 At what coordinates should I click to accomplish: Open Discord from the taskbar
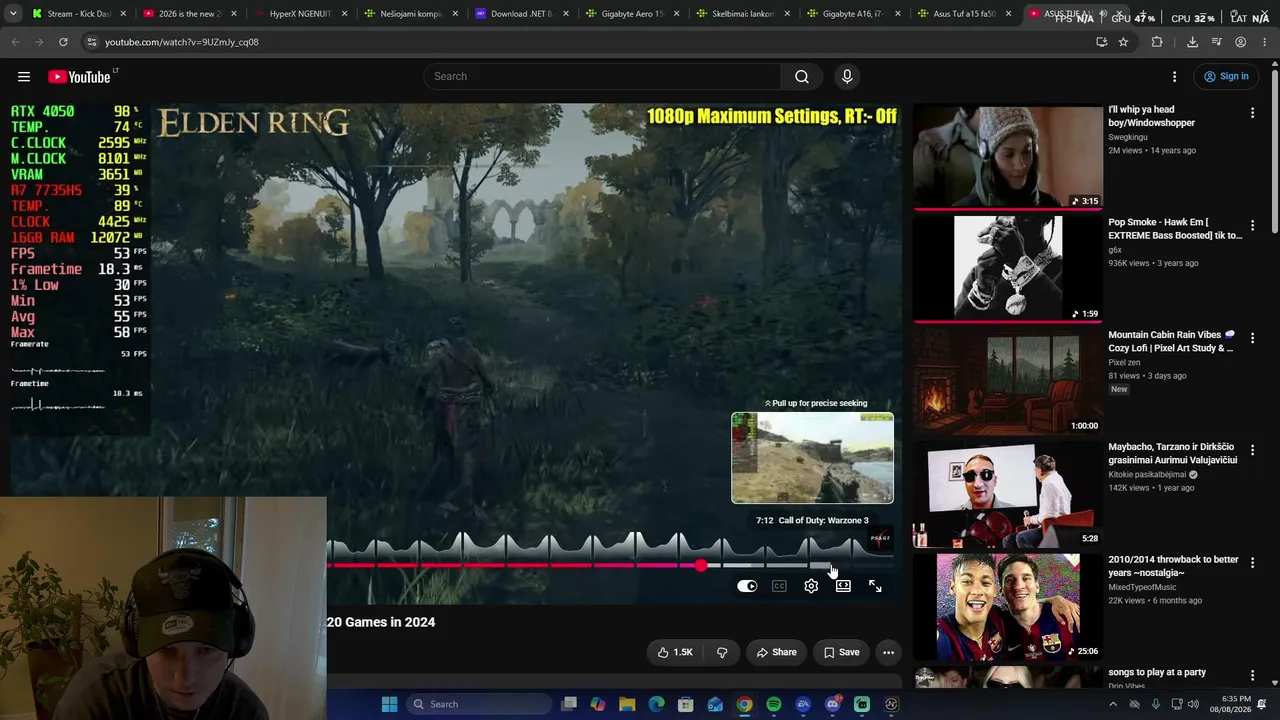(x=832, y=704)
